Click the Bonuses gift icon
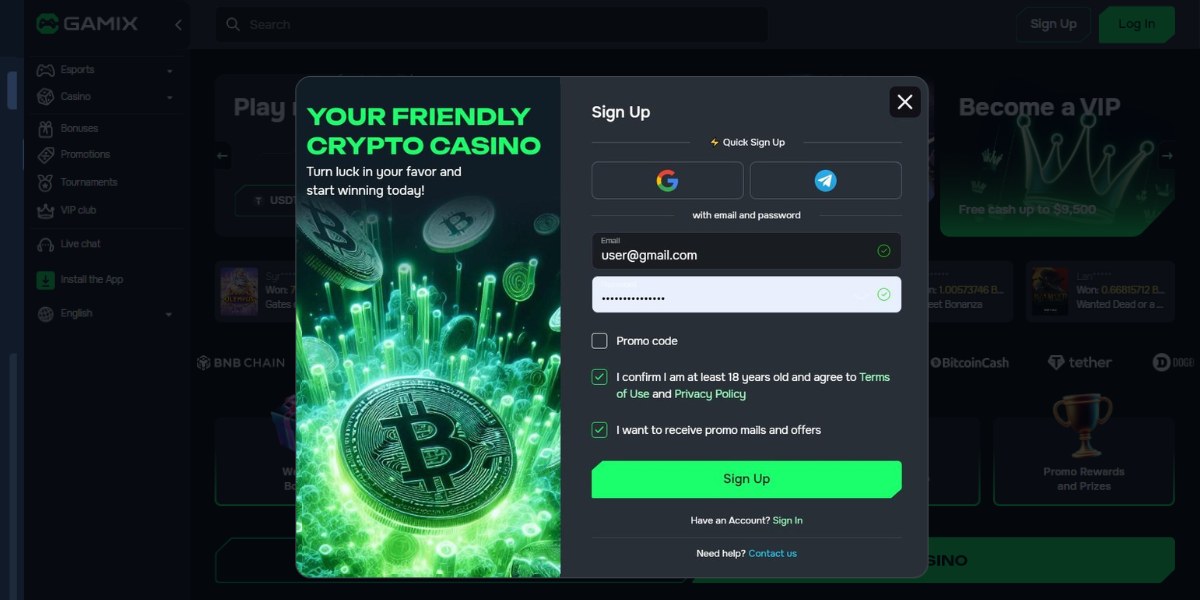 point(45,128)
